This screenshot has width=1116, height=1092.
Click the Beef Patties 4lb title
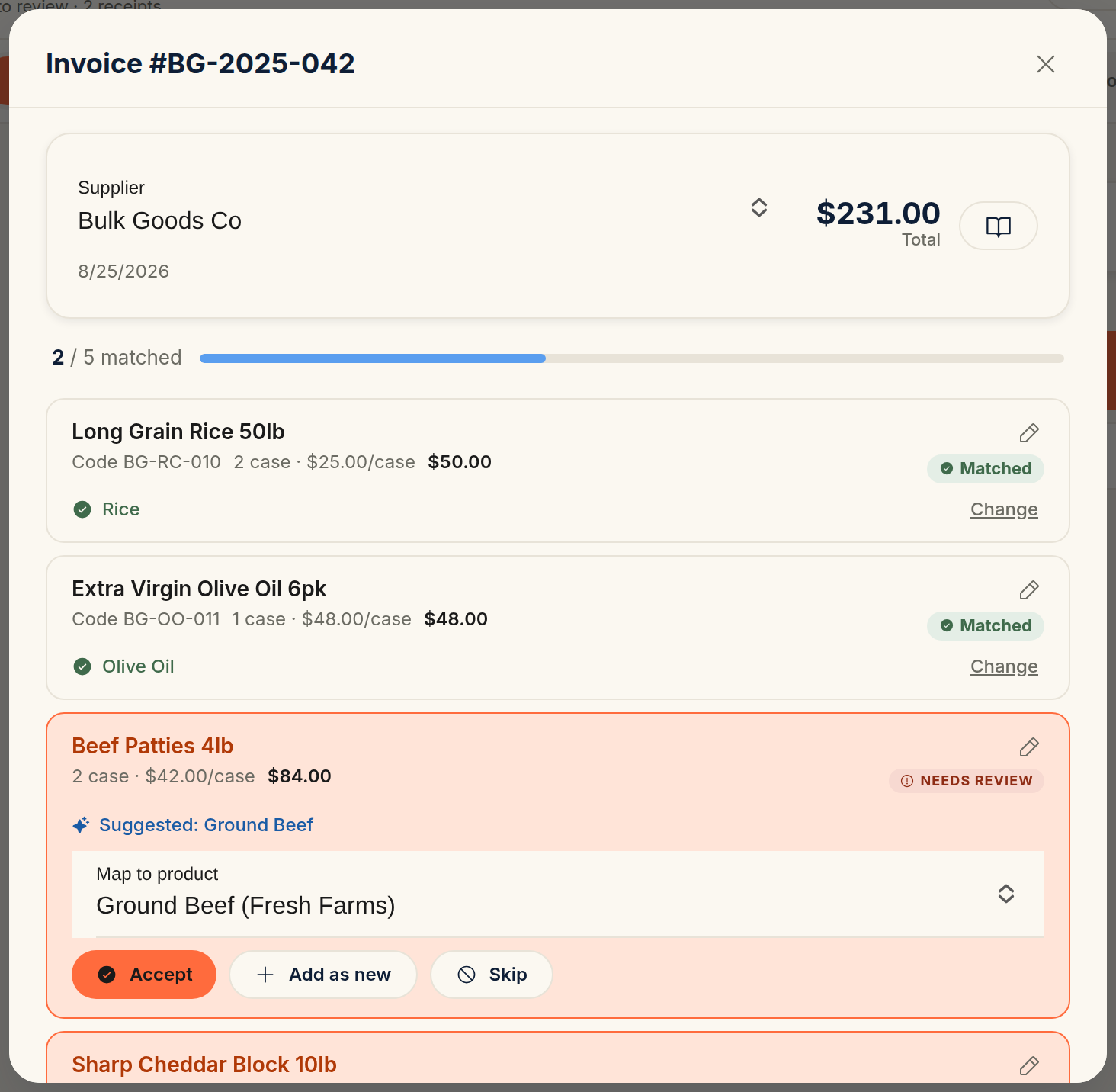(152, 746)
